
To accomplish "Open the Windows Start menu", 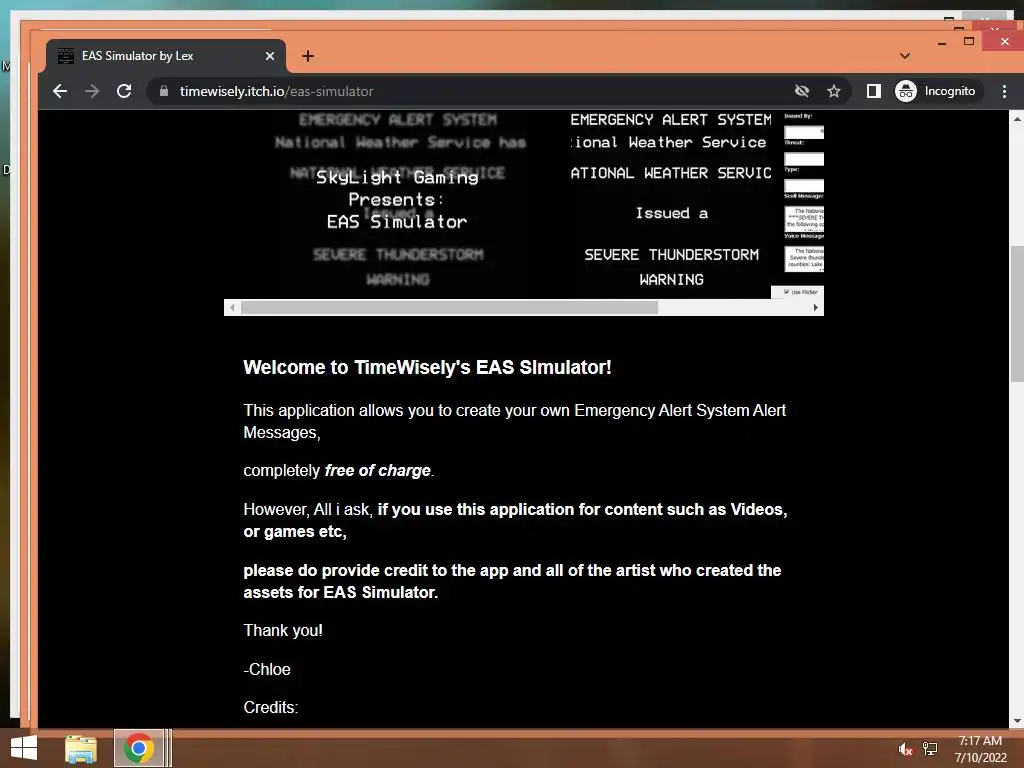I will [24, 748].
